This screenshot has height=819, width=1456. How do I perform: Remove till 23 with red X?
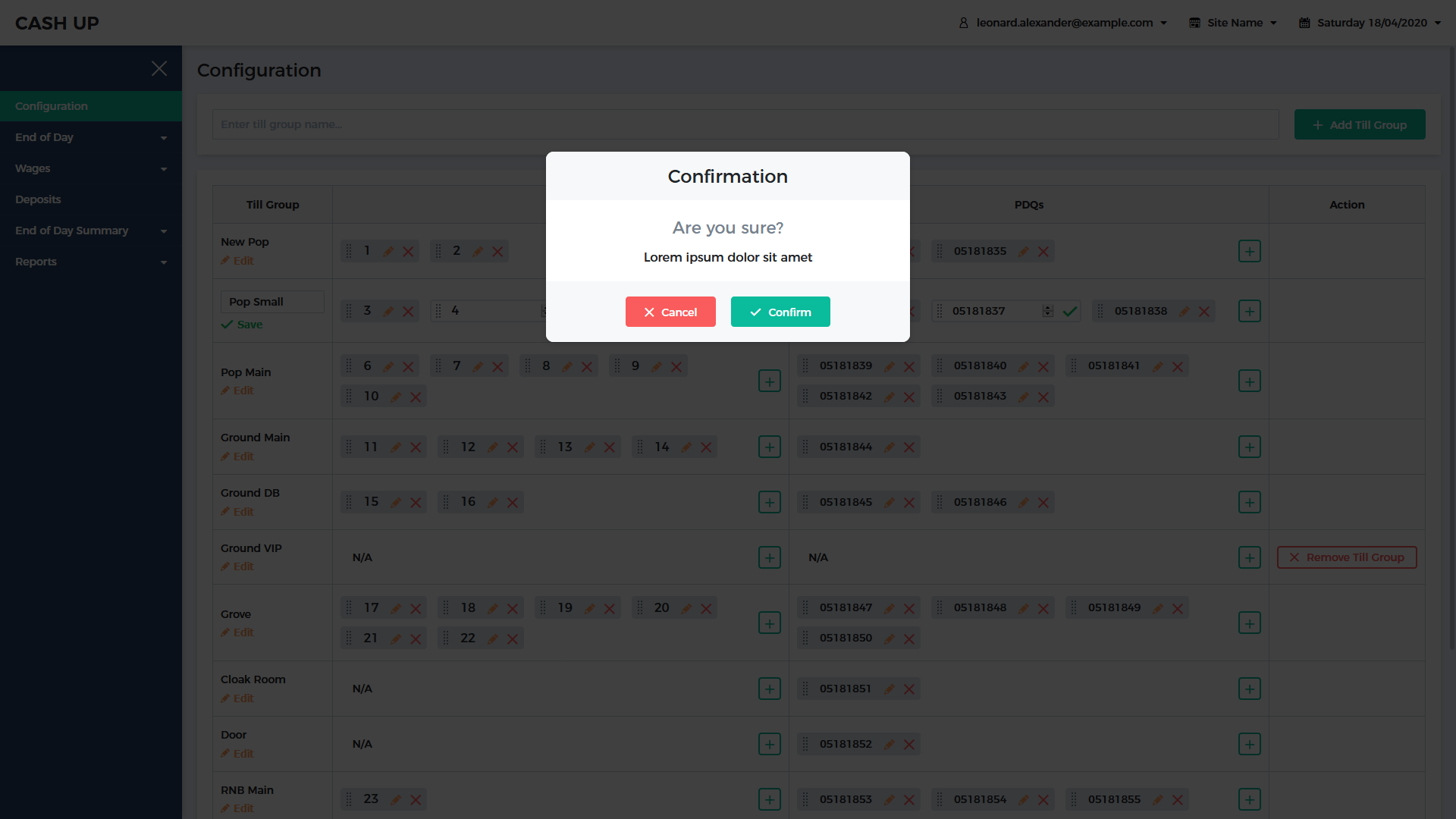coord(416,799)
